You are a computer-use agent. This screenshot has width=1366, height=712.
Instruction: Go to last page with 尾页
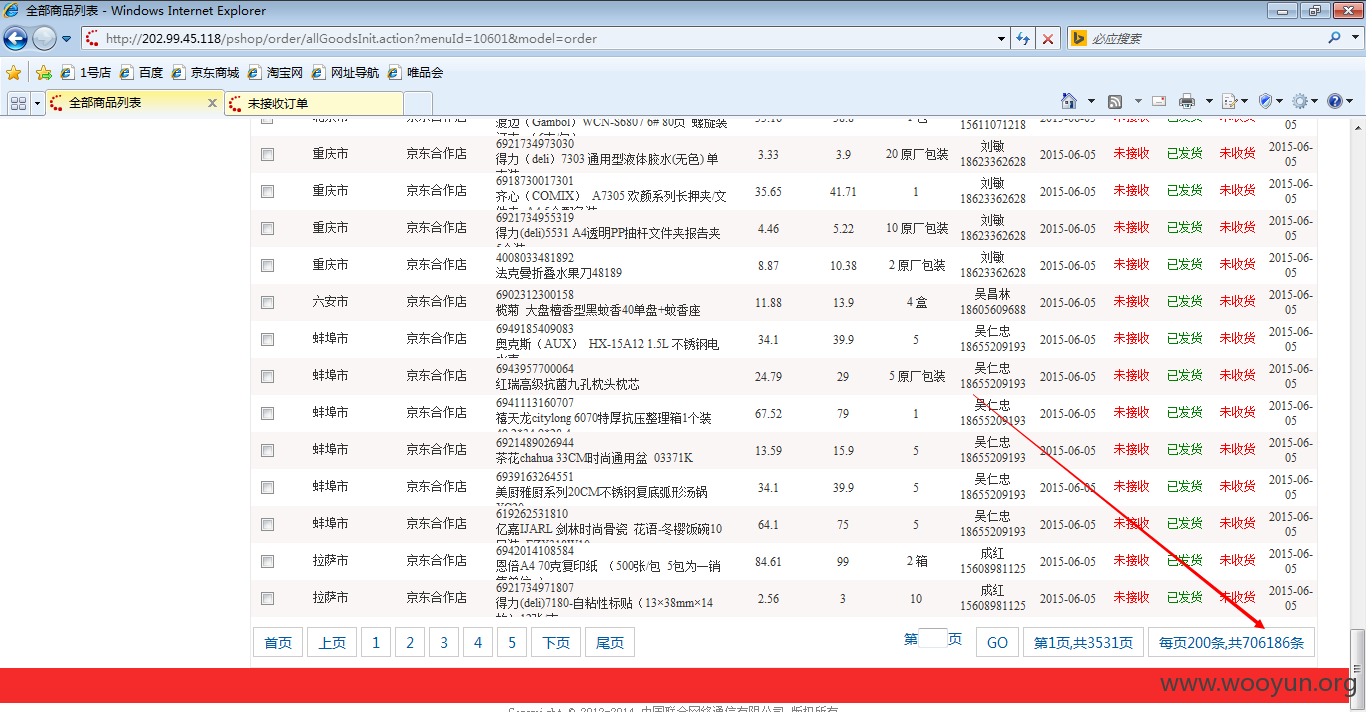[610, 643]
